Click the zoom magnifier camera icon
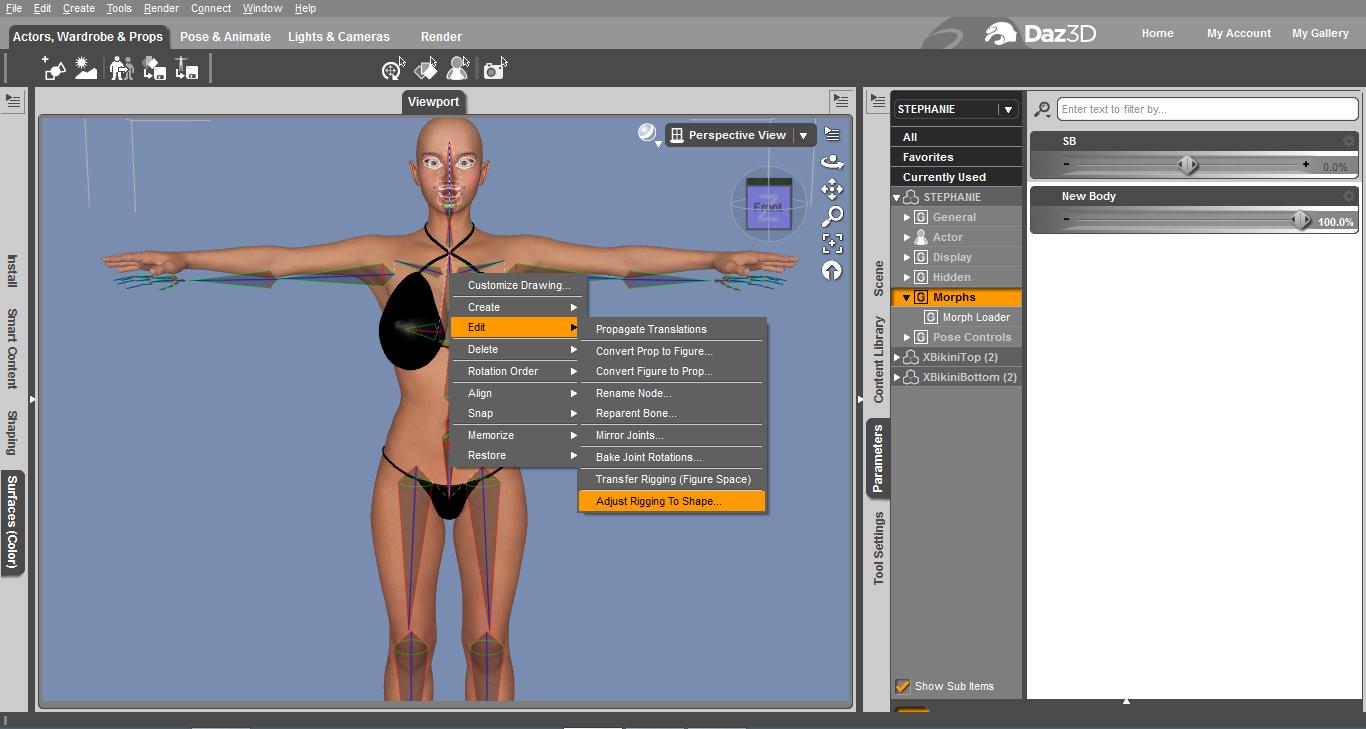The height and width of the screenshot is (729, 1366). 832,216
